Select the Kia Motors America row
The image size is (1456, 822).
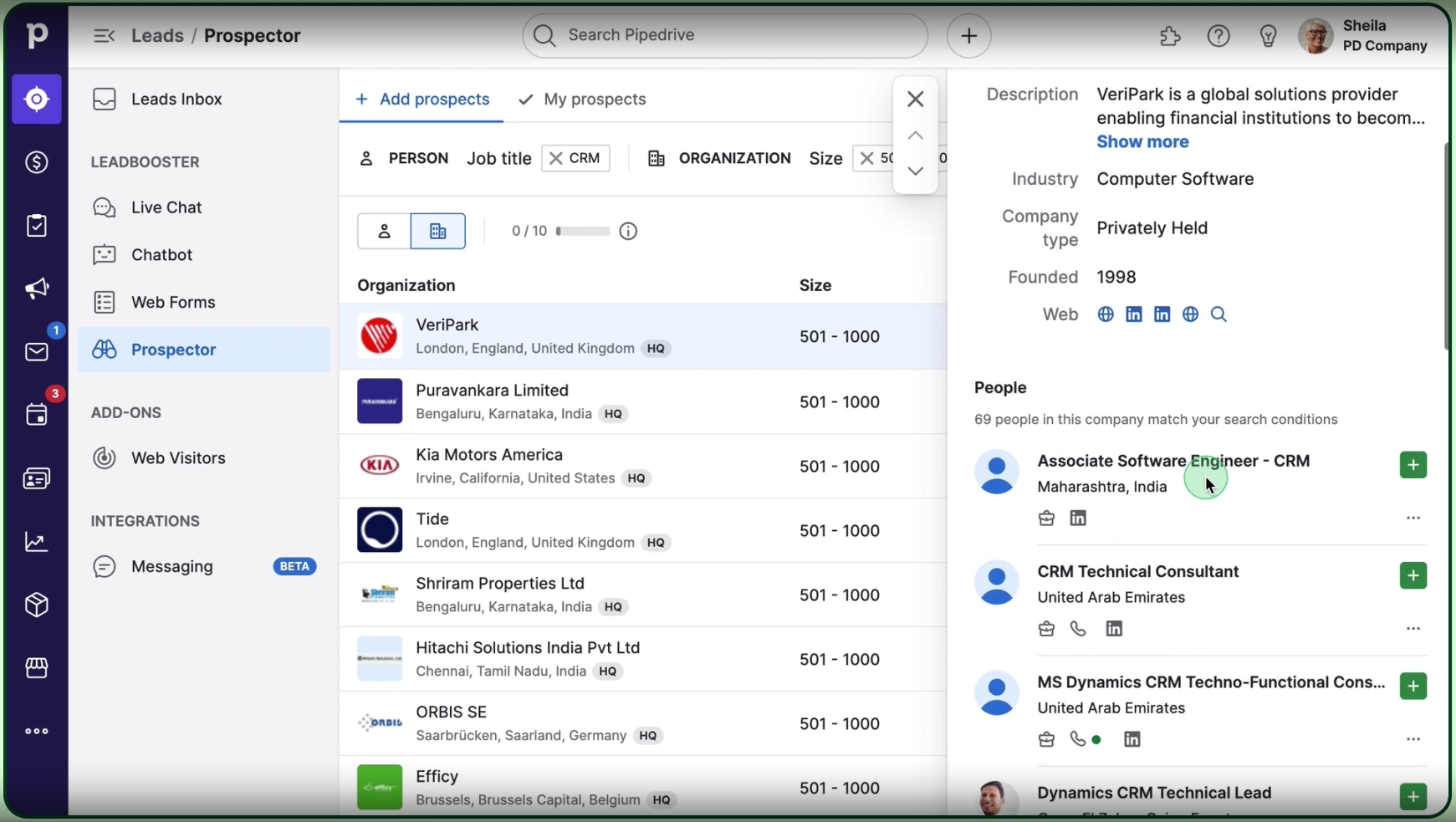643,466
